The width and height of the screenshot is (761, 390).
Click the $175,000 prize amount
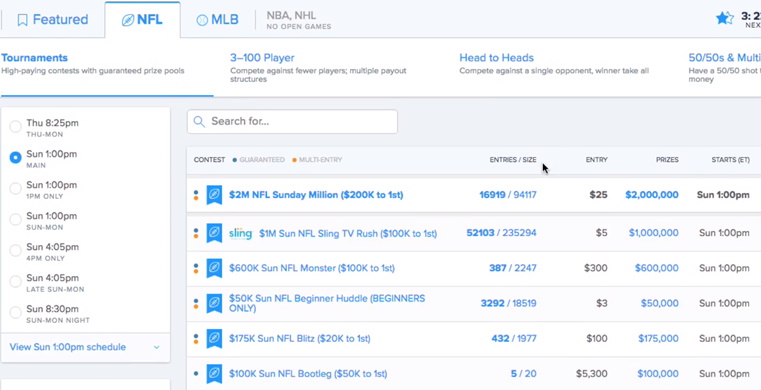coord(658,339)
